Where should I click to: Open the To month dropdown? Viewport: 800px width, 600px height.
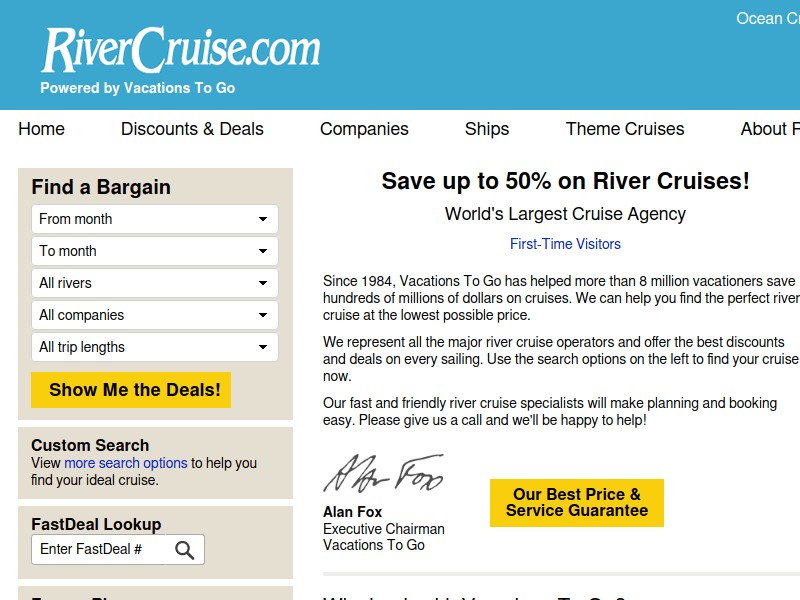tap(154, 251)
